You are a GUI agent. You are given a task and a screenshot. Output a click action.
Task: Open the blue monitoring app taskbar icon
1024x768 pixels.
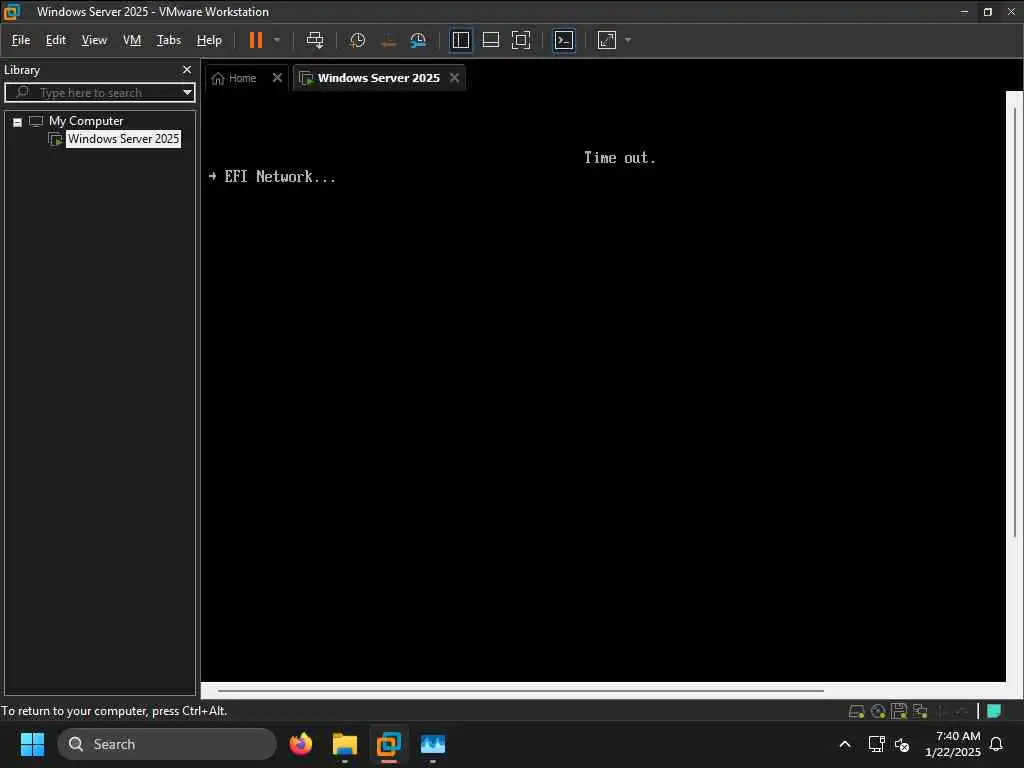[x=432, y=744]
